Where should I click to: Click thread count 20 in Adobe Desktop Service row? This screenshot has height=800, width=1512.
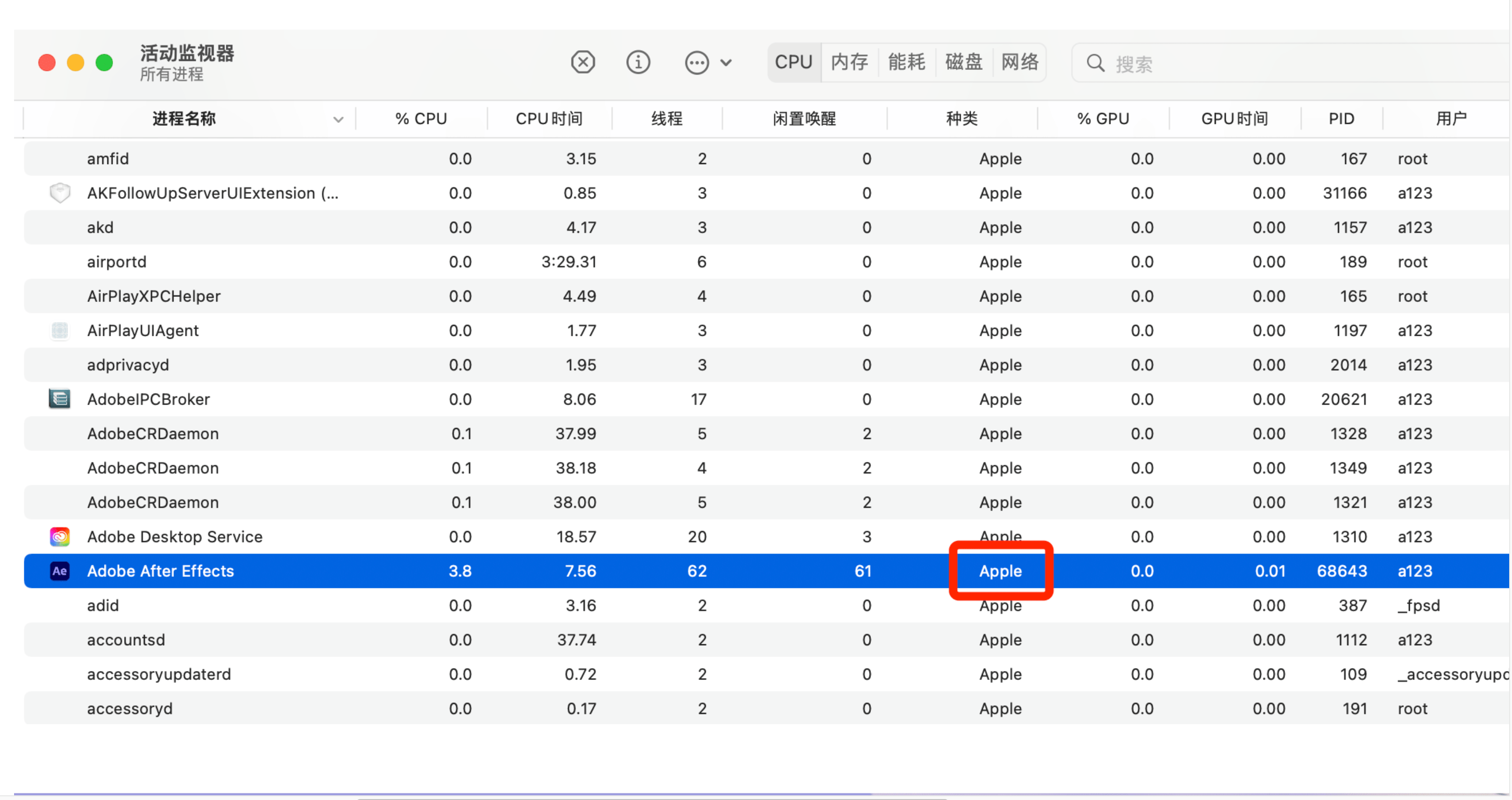[x=697, y=537]
